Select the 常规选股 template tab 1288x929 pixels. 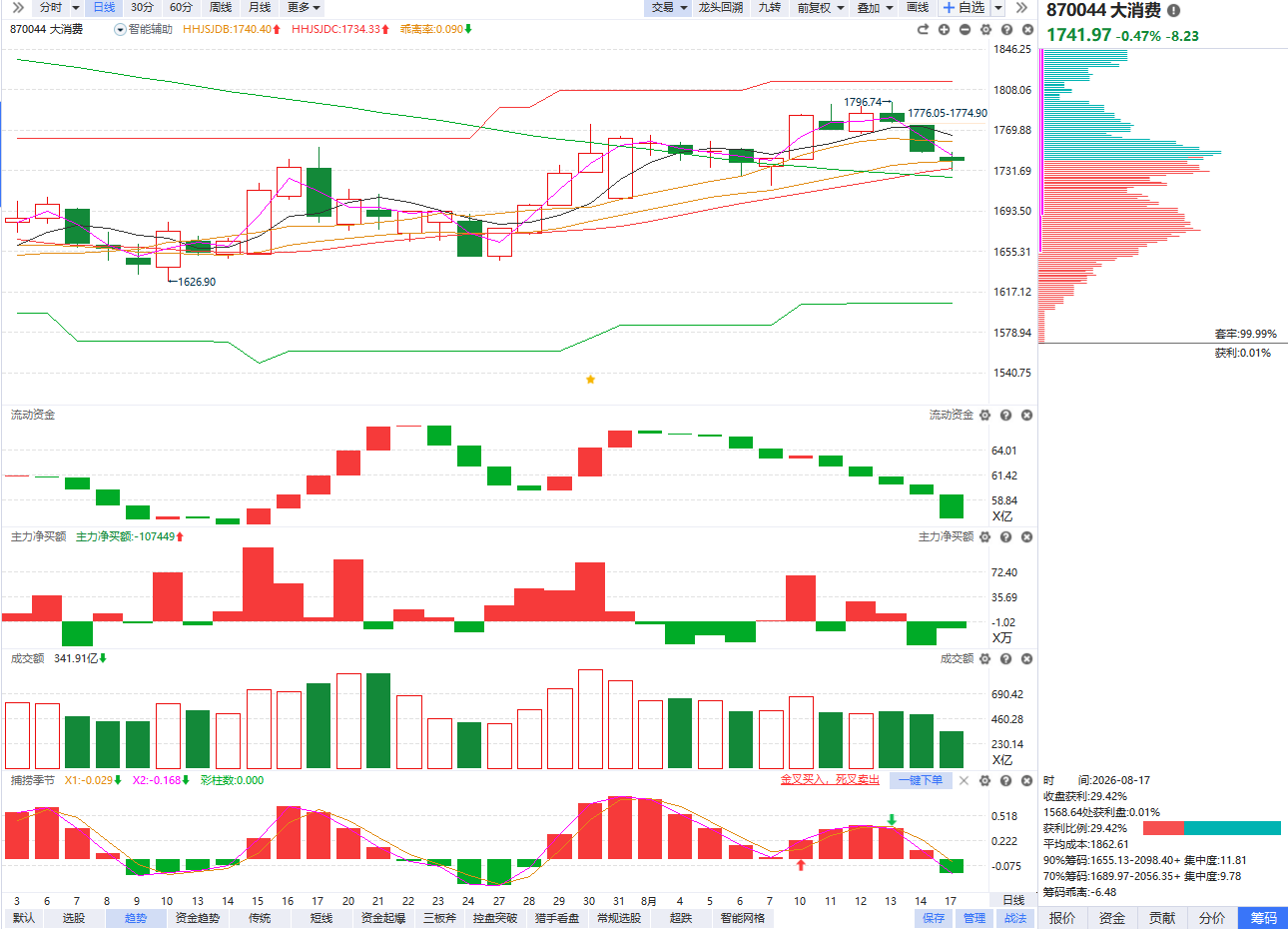coord(619,918)
